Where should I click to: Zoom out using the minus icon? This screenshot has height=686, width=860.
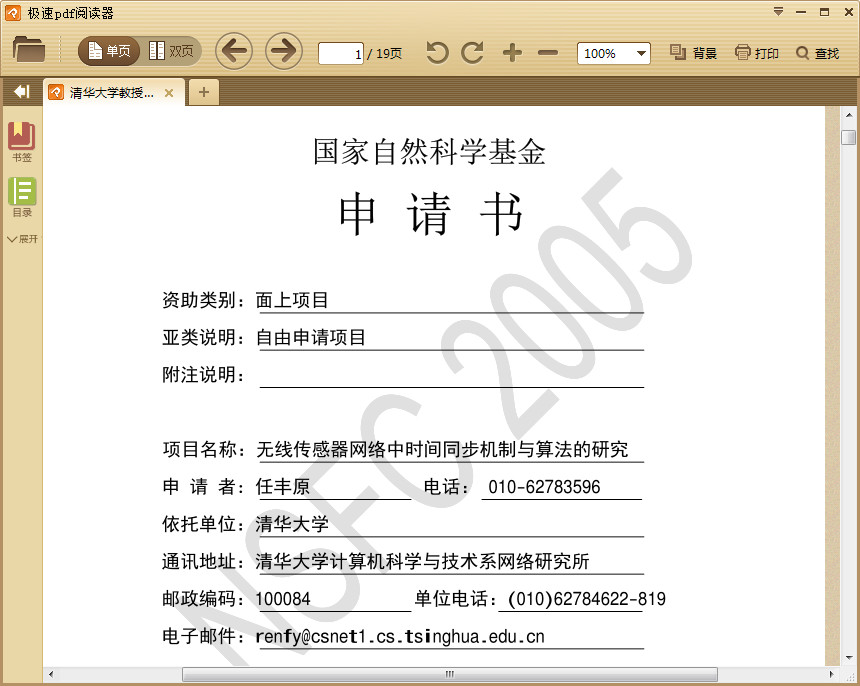[547, 51]
